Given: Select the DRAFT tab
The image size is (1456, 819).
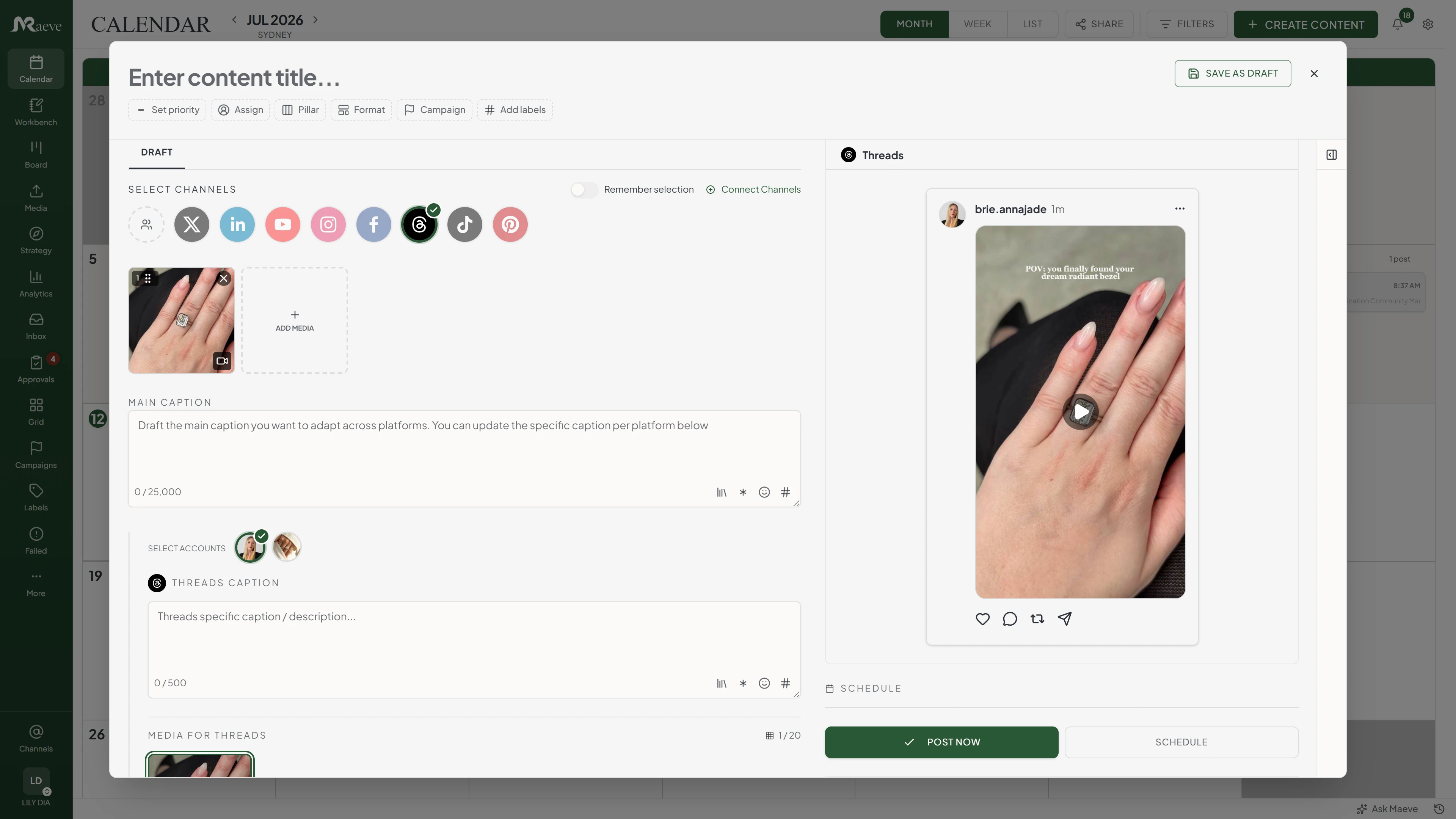Looking at the screenshot, I should 157,152.
